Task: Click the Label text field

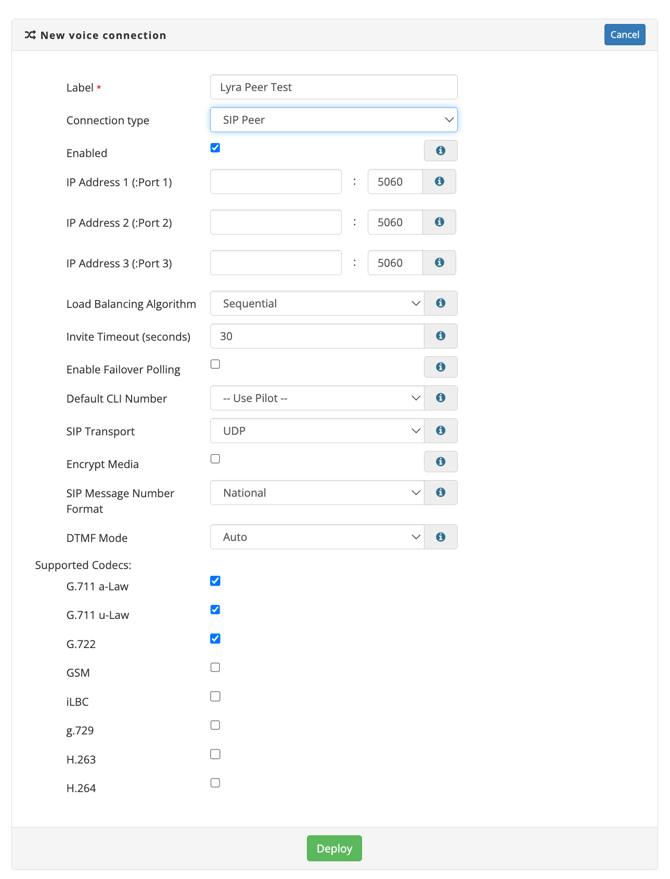Action: [333, 87]
